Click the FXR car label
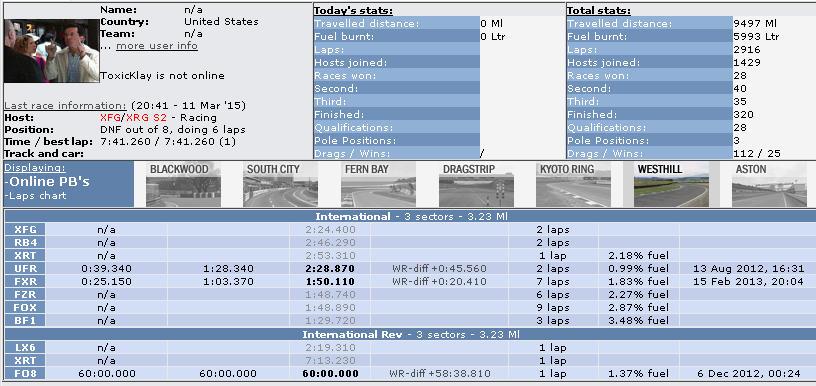The width and height of the screenshot is (816, 386). pos(26,281)
